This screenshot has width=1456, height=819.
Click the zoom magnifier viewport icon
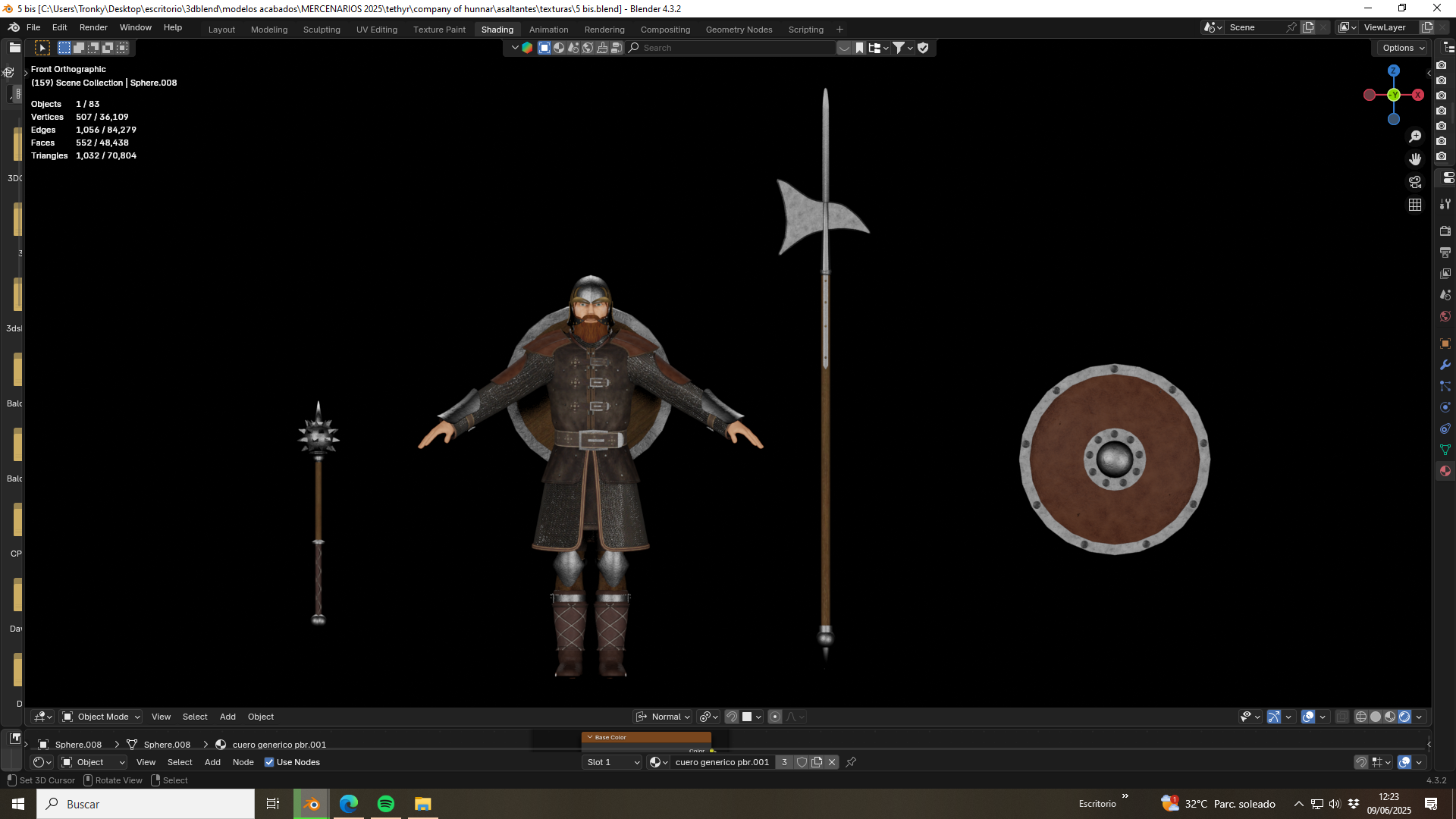point(1415,136)
